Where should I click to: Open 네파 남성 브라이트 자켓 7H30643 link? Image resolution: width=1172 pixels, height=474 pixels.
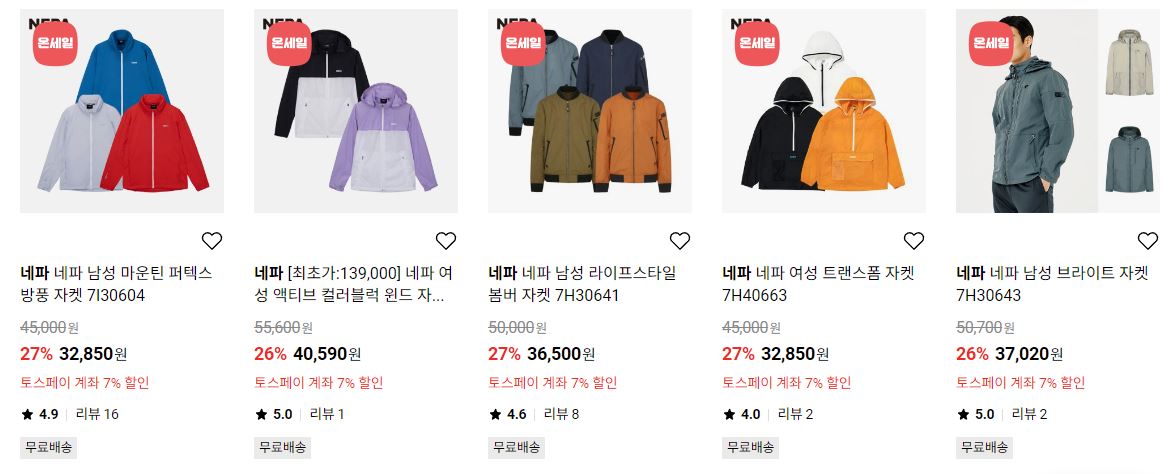(1052, 284)
